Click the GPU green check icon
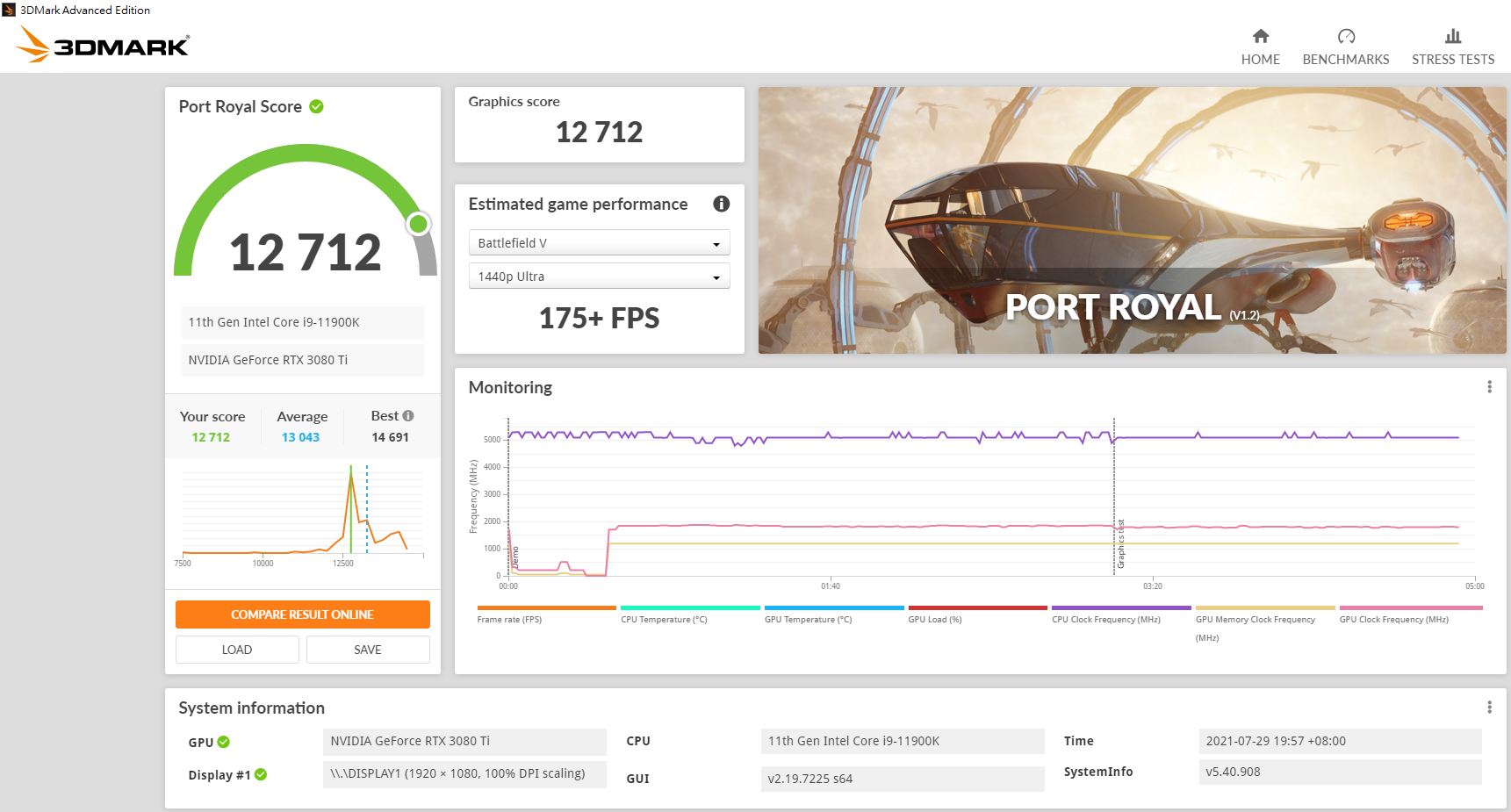 pos(224,742)
